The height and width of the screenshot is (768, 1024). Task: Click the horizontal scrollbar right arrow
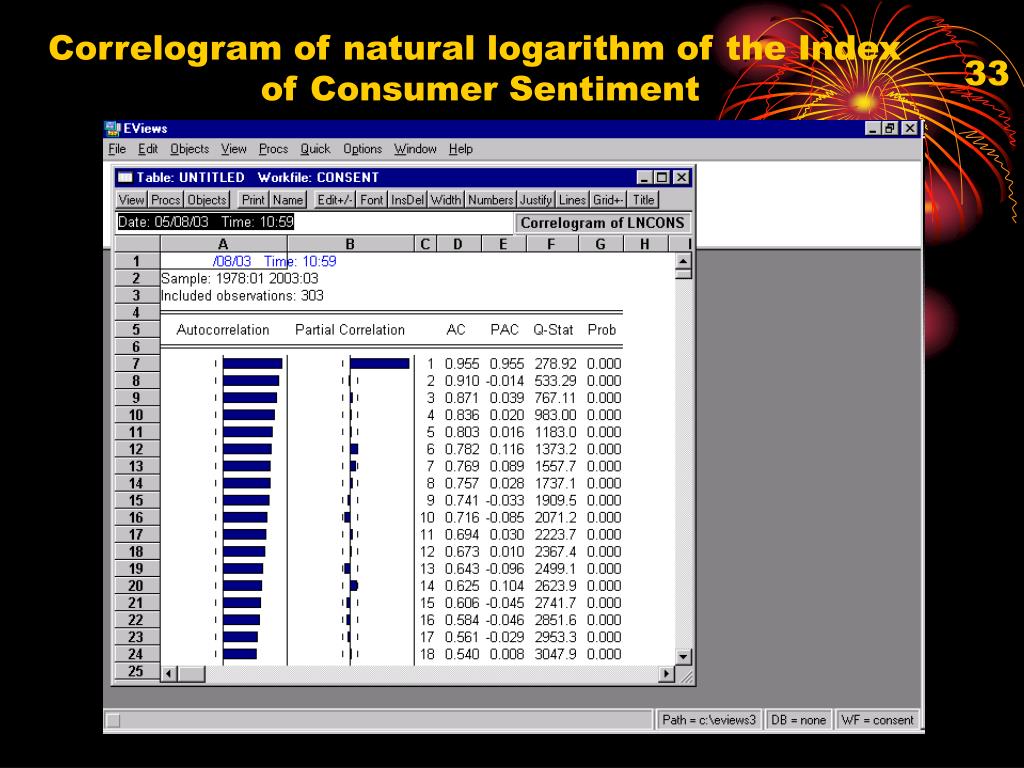667,674
